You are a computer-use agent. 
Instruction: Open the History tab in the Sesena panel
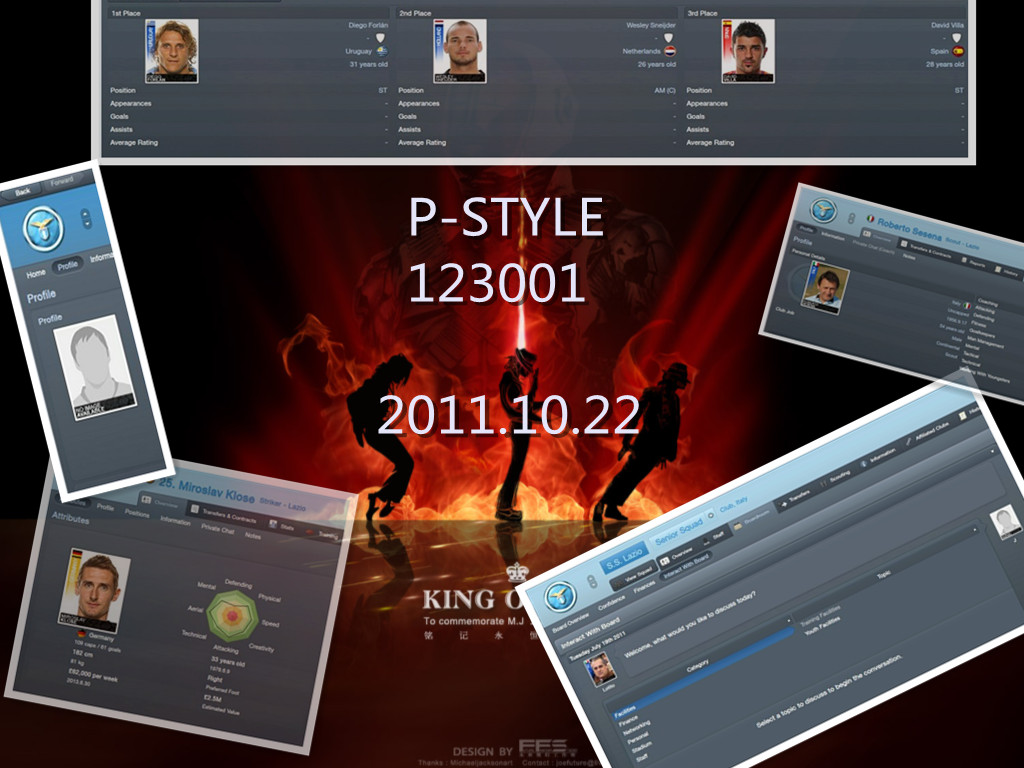click(1006, 270)
